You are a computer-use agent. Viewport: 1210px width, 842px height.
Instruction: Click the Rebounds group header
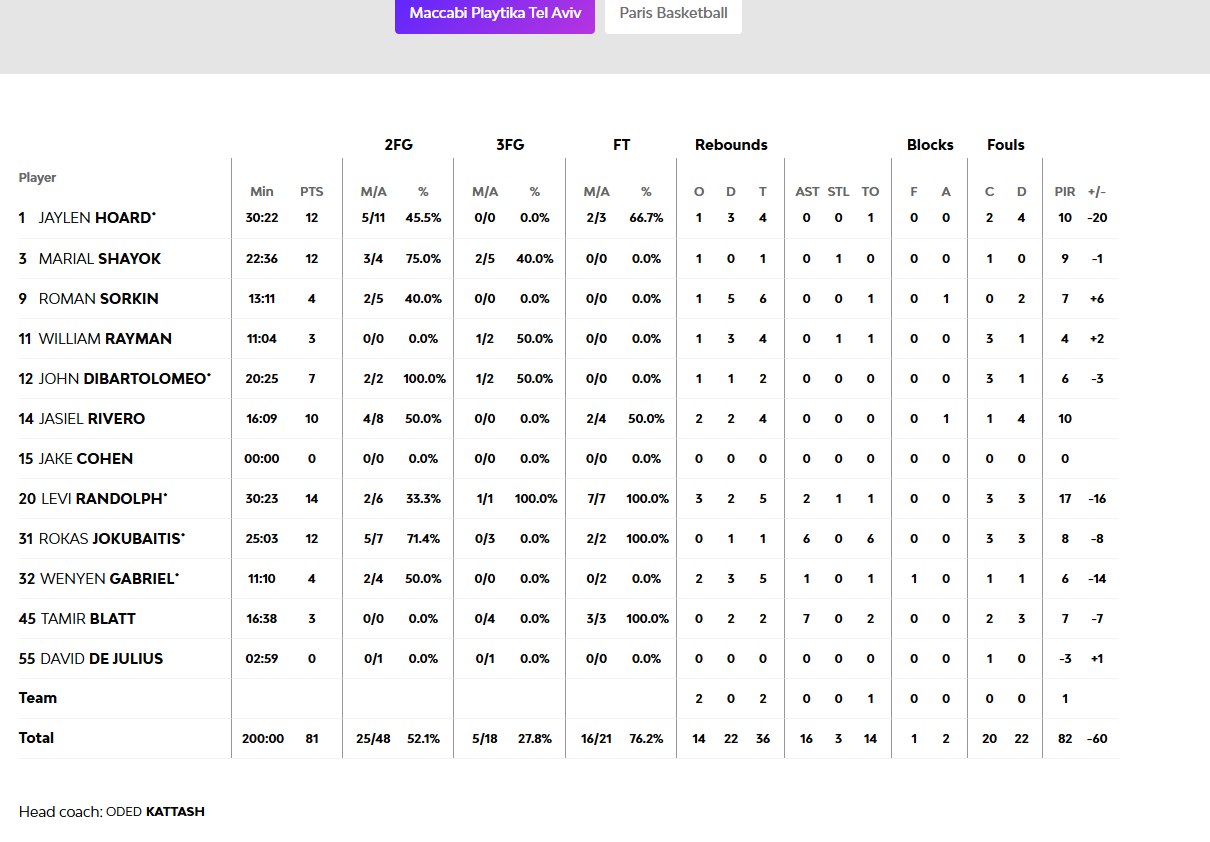tap(731, 145)
